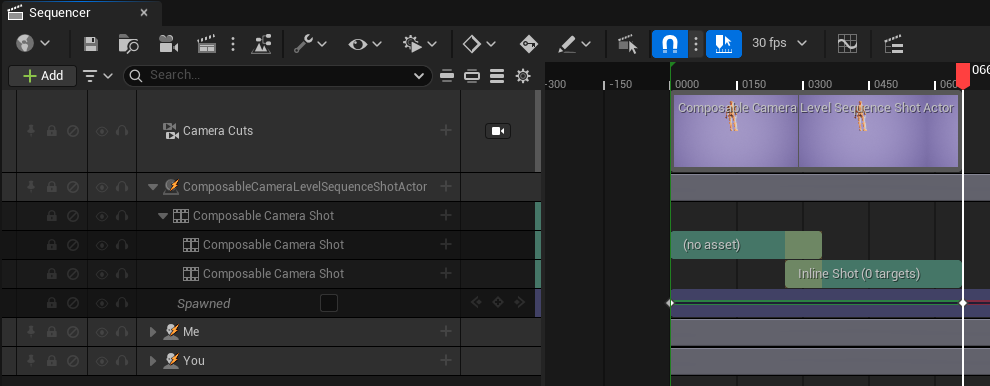The width and height of the screenshot is (990, 386).
Task: Click the render movie clapperboard icon
Action: tap(206, 44)
